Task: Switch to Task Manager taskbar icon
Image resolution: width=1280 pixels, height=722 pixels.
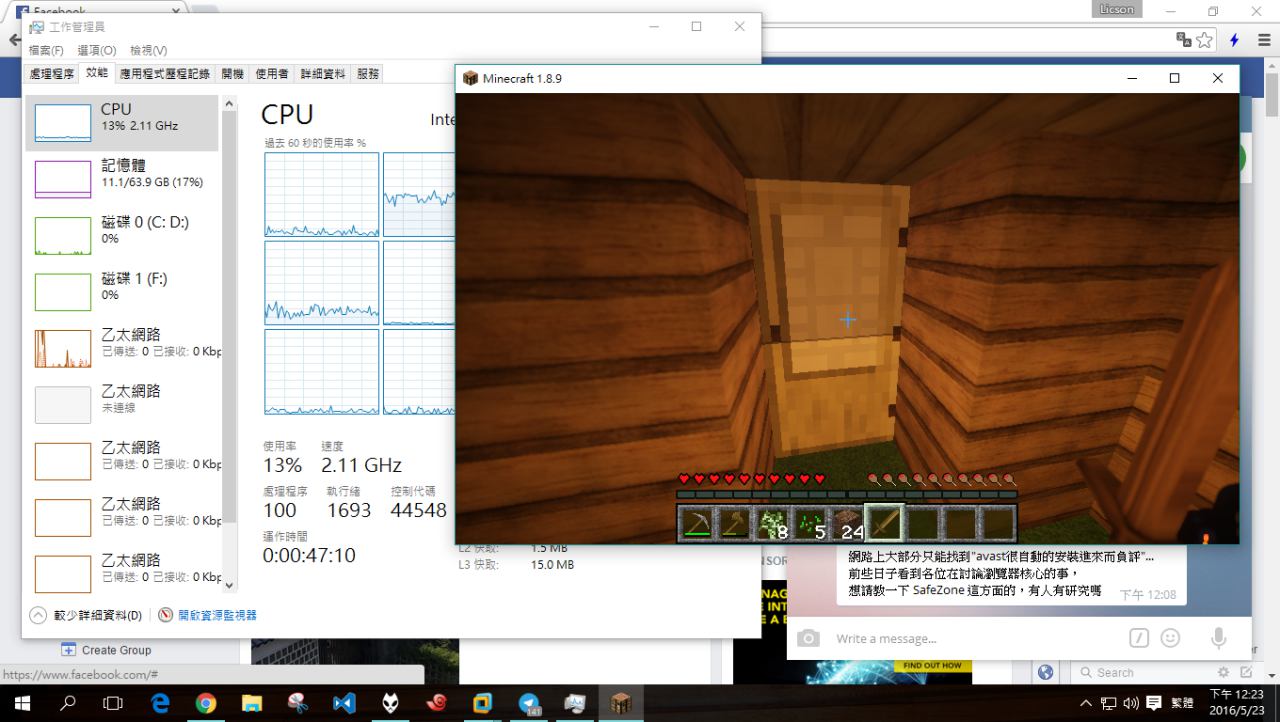Action: (575, 703)
